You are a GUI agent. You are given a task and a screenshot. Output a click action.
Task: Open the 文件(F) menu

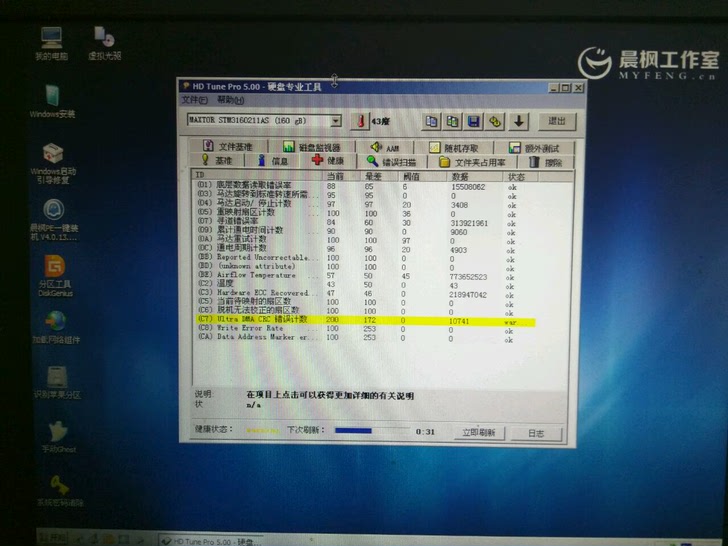point(195,100)
